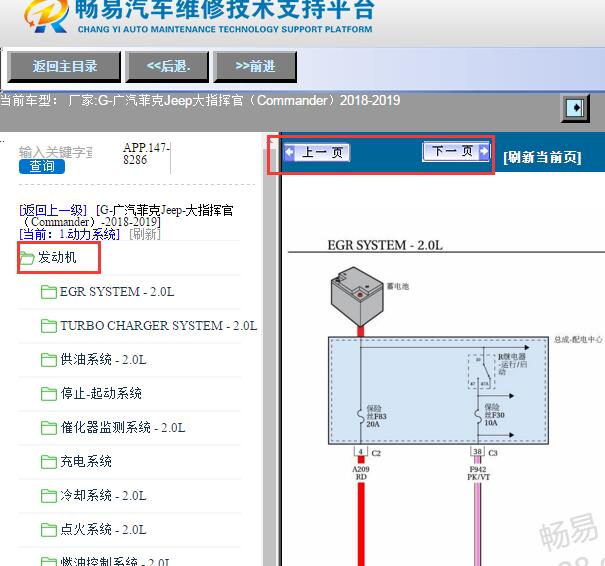Click the 蓄电池 battery label

tap(398, 286)
